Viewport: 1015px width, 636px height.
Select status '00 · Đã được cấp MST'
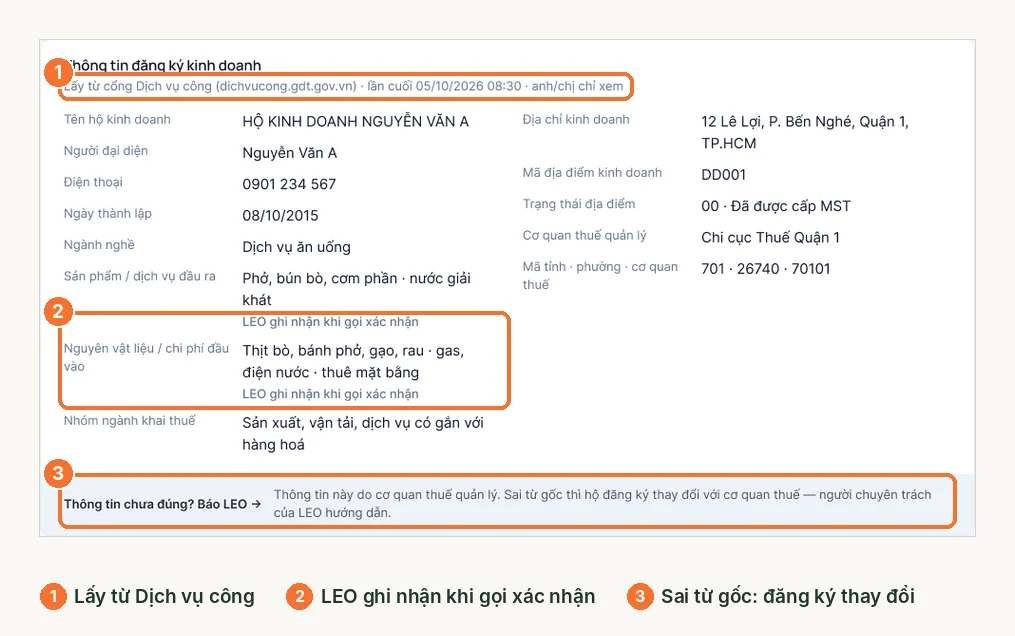point(775,206)
